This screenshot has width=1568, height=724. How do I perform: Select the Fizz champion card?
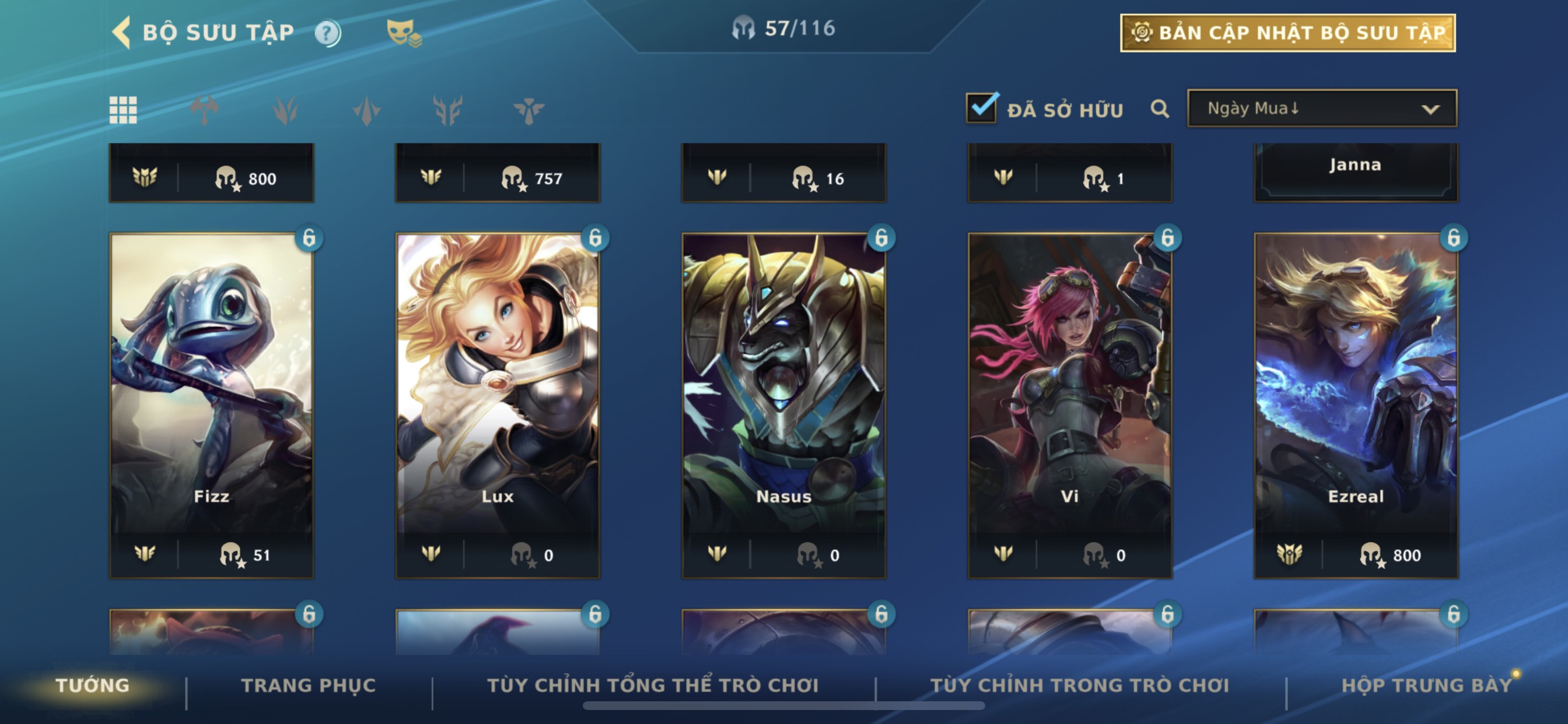coord(211,405)
